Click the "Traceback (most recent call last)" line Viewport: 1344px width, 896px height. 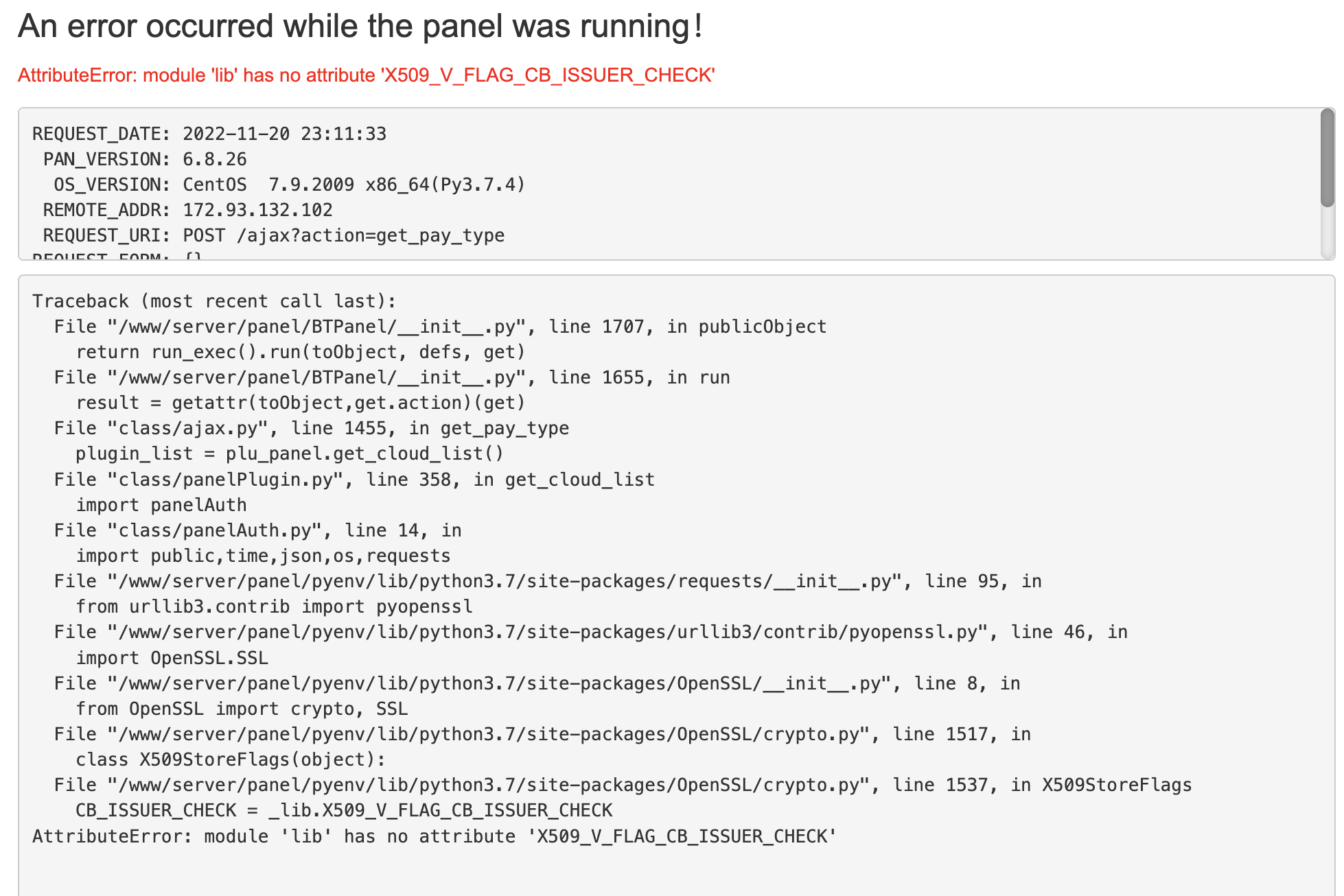coord(214,301)
